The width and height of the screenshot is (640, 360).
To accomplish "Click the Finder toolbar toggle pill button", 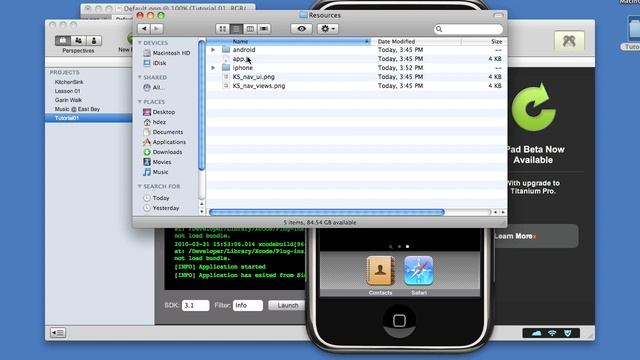I will pos(498,15).
